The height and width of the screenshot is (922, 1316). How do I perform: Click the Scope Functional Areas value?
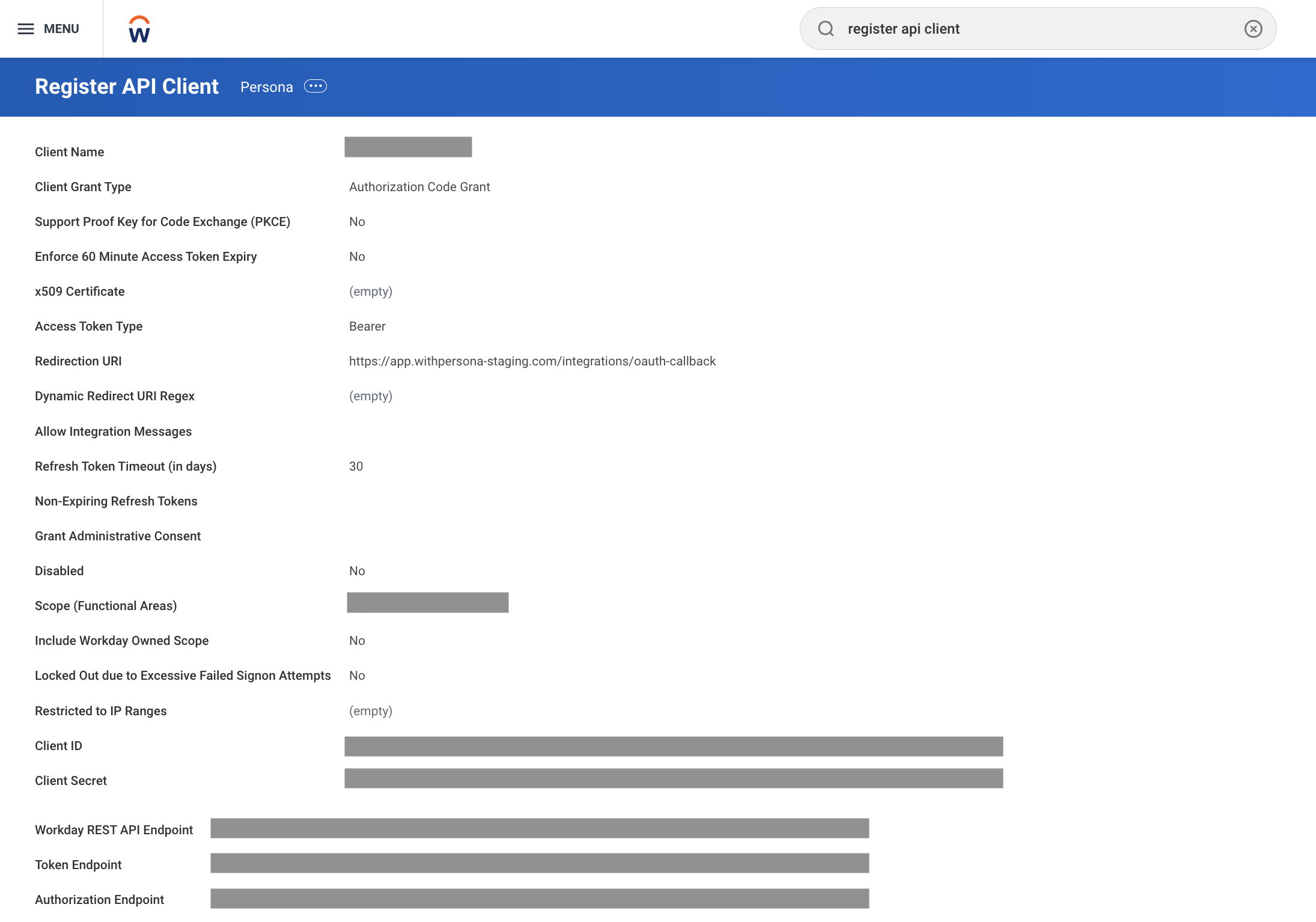pos(427,602)
